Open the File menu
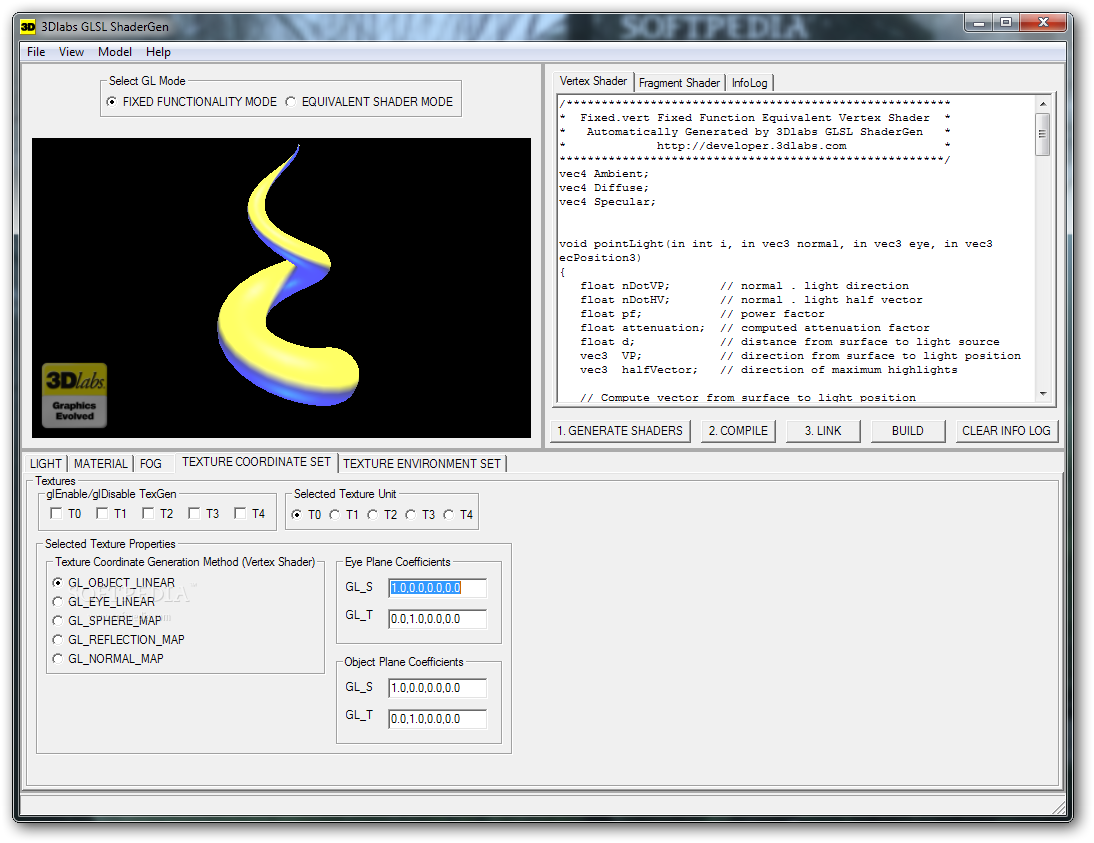The image size is (1094, 843). click(x=36, y=52)
